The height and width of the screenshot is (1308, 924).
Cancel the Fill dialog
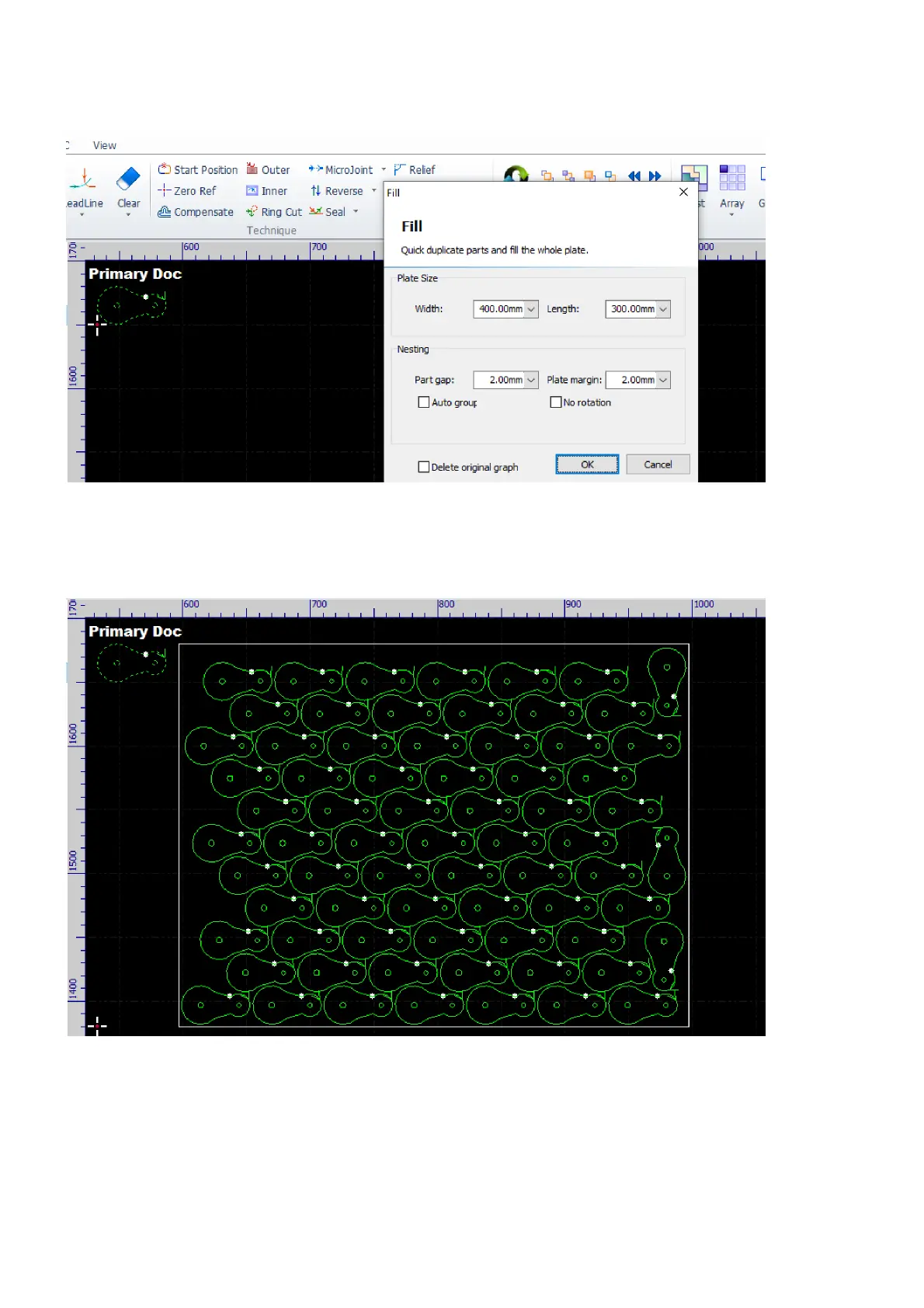[x=658, y=464]
